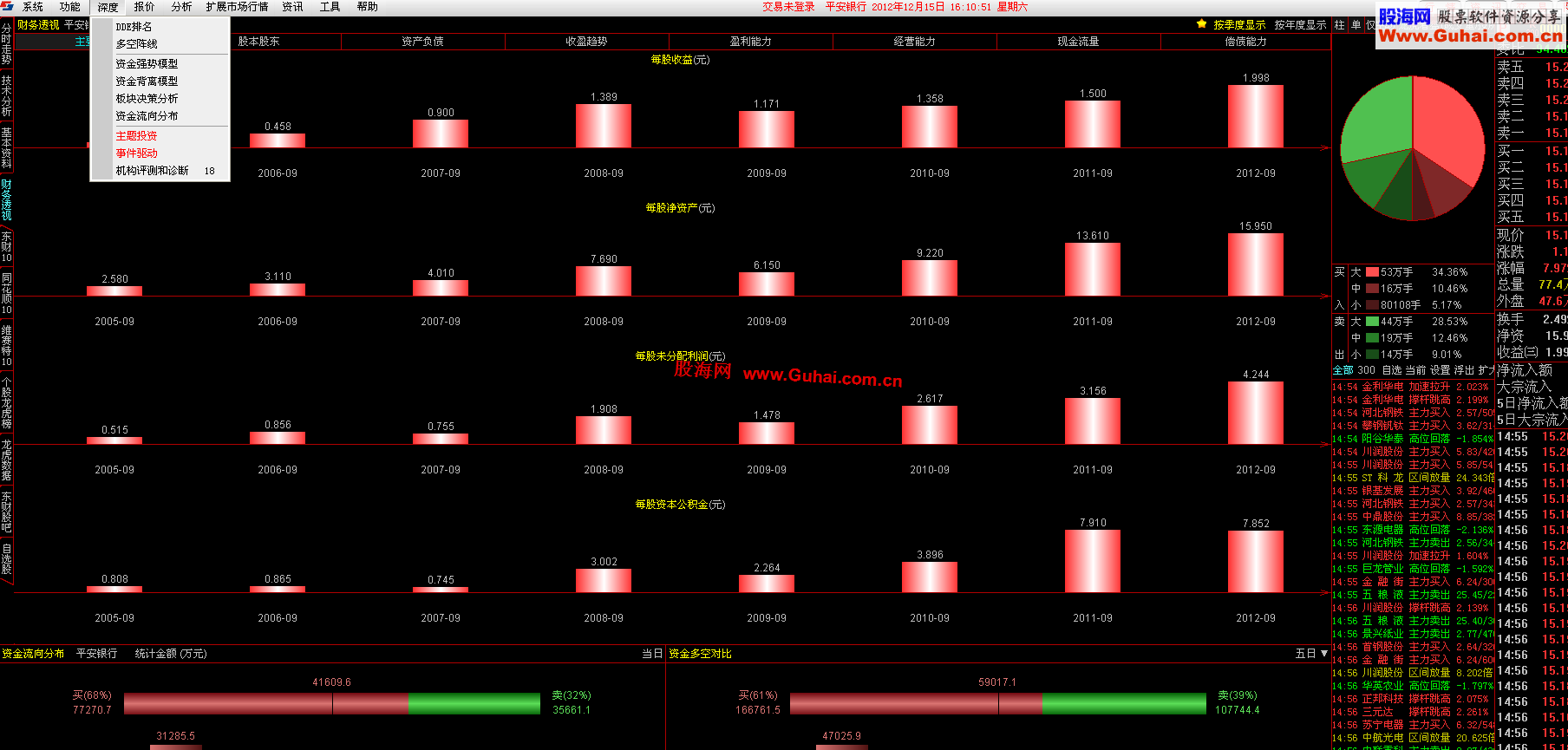This screenshot has height=750, width=1568.
Task: Click the yellow star favorite icon
Action: (1201, 24)
